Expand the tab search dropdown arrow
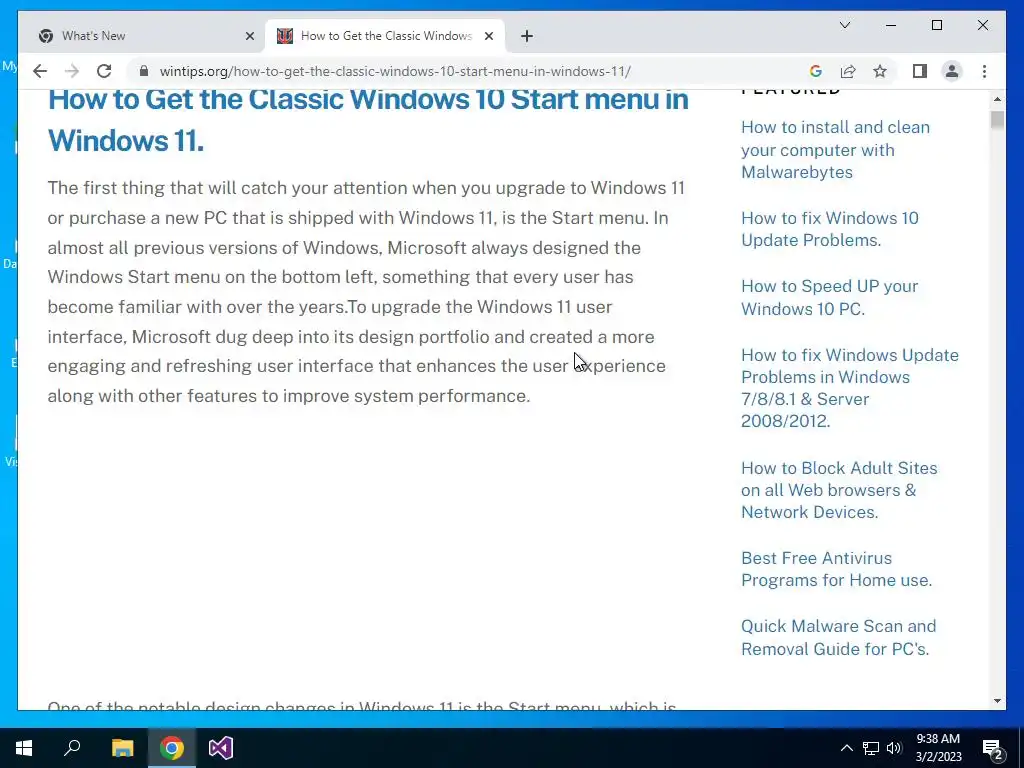 [844, 25]
